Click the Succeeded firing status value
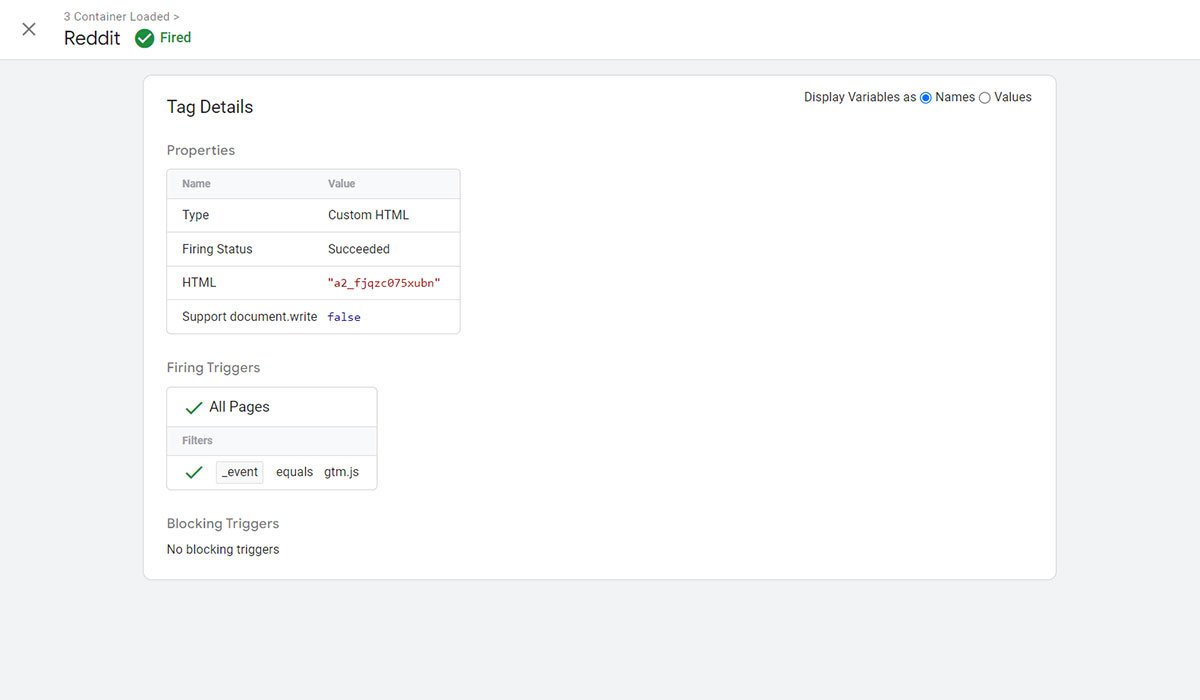1200x700 pixels. (359, 249)
